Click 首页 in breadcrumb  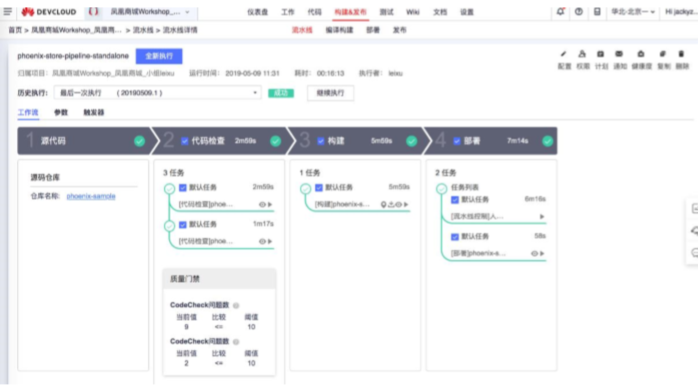pos(15,30)
